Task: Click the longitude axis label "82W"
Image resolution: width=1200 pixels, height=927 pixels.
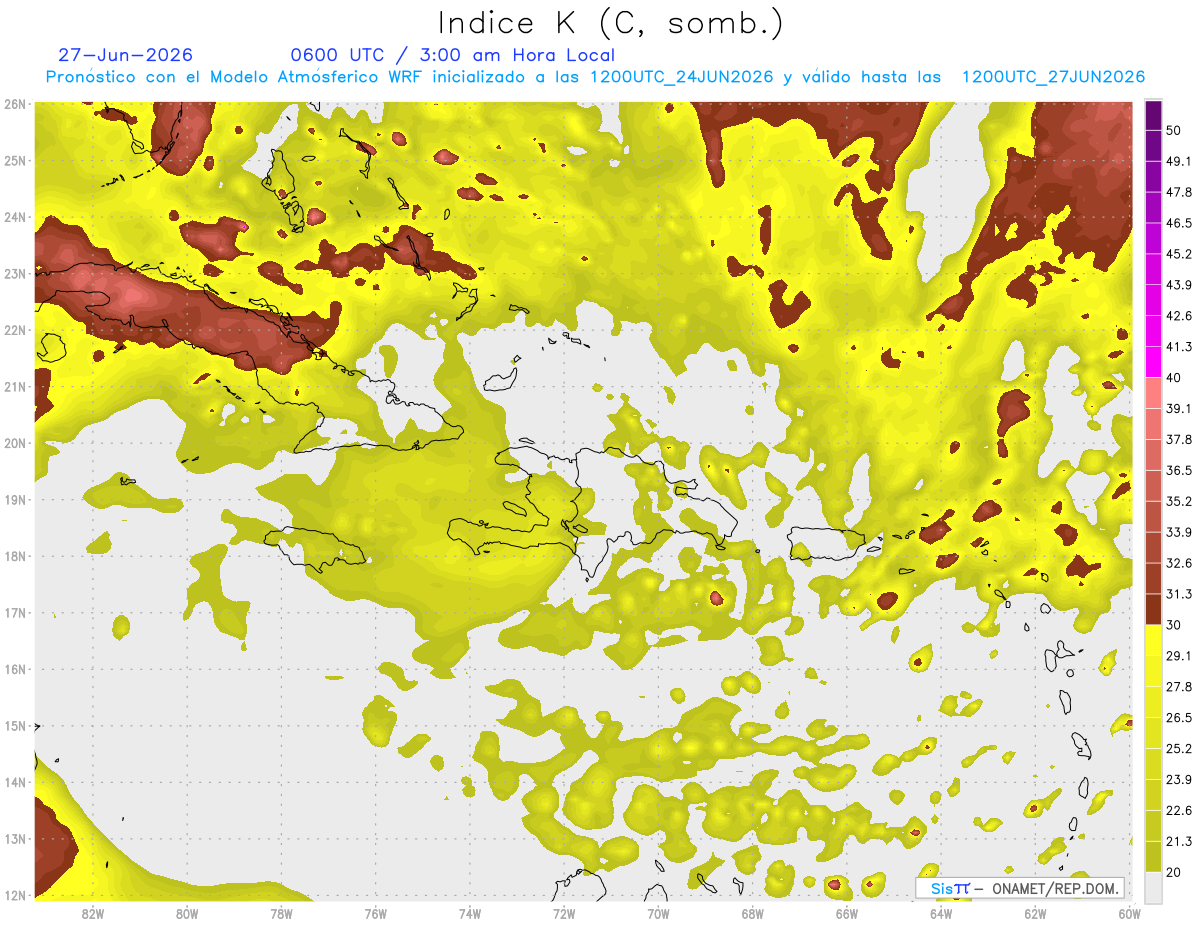Action: (x=93, y=913)
